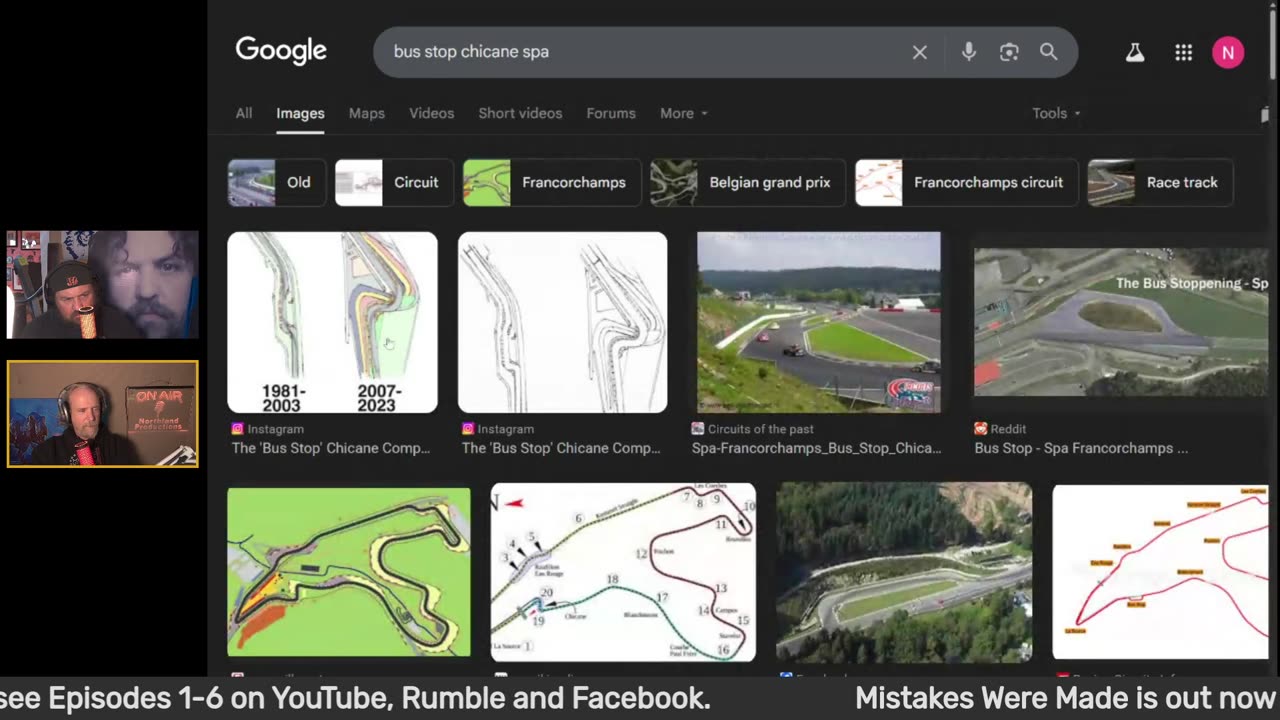
Task: Select the Images tab
Action: (300, 114)
